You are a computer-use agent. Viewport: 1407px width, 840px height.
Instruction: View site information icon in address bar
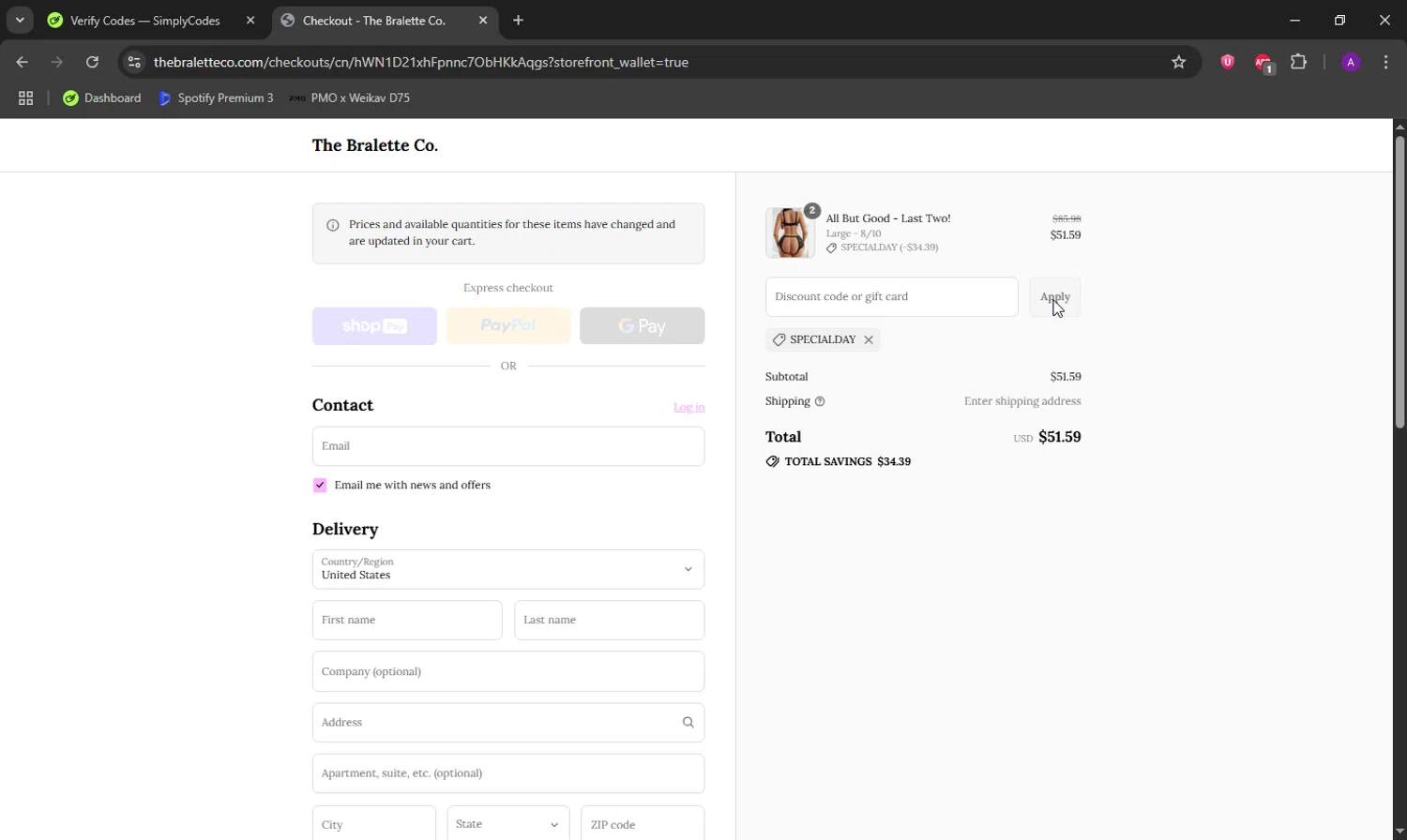tap(134, 62)
